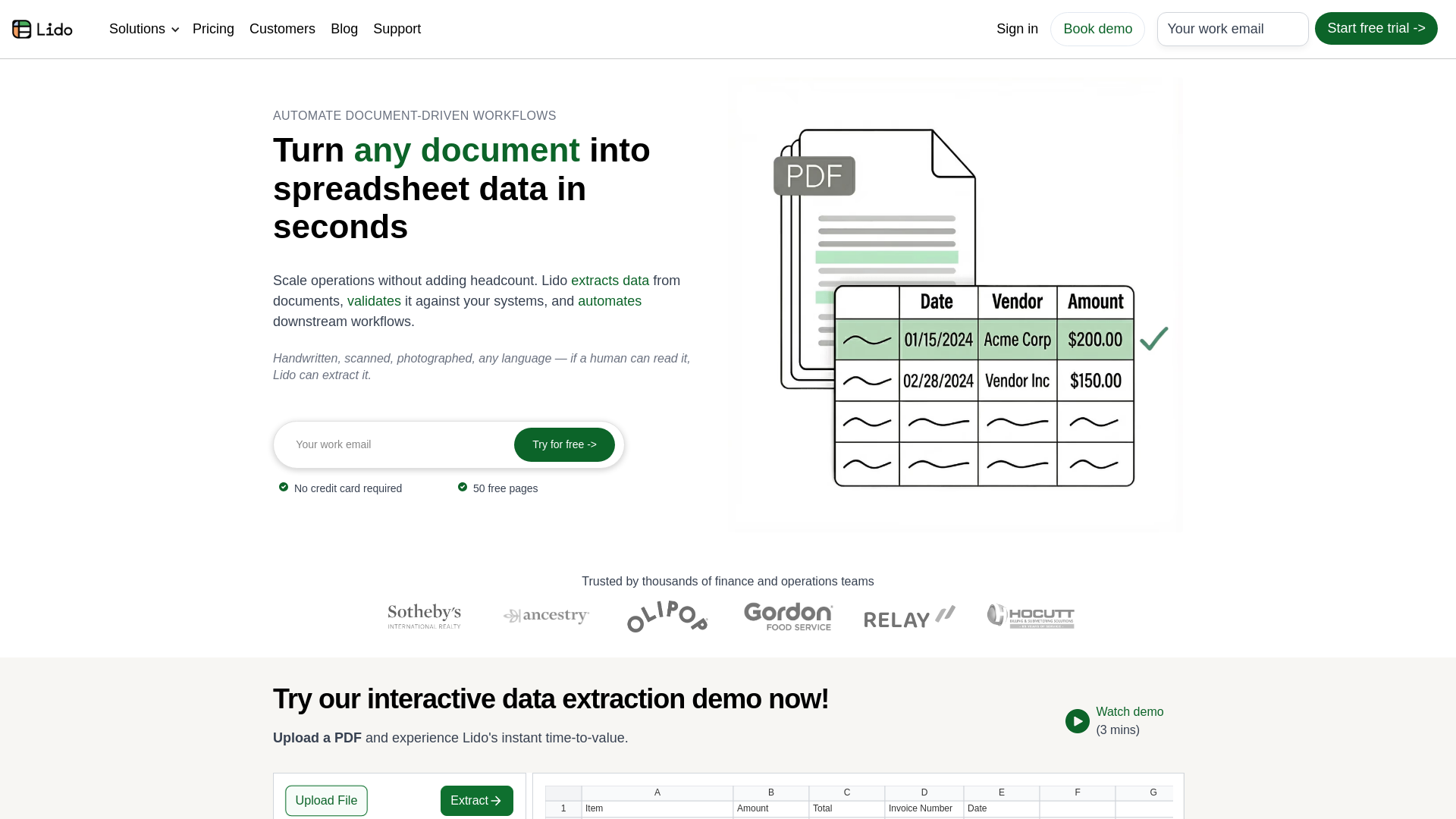Click the 'Total' spreadsheet cell
This screenshot has width=1456, height=819.
(847, 808)
